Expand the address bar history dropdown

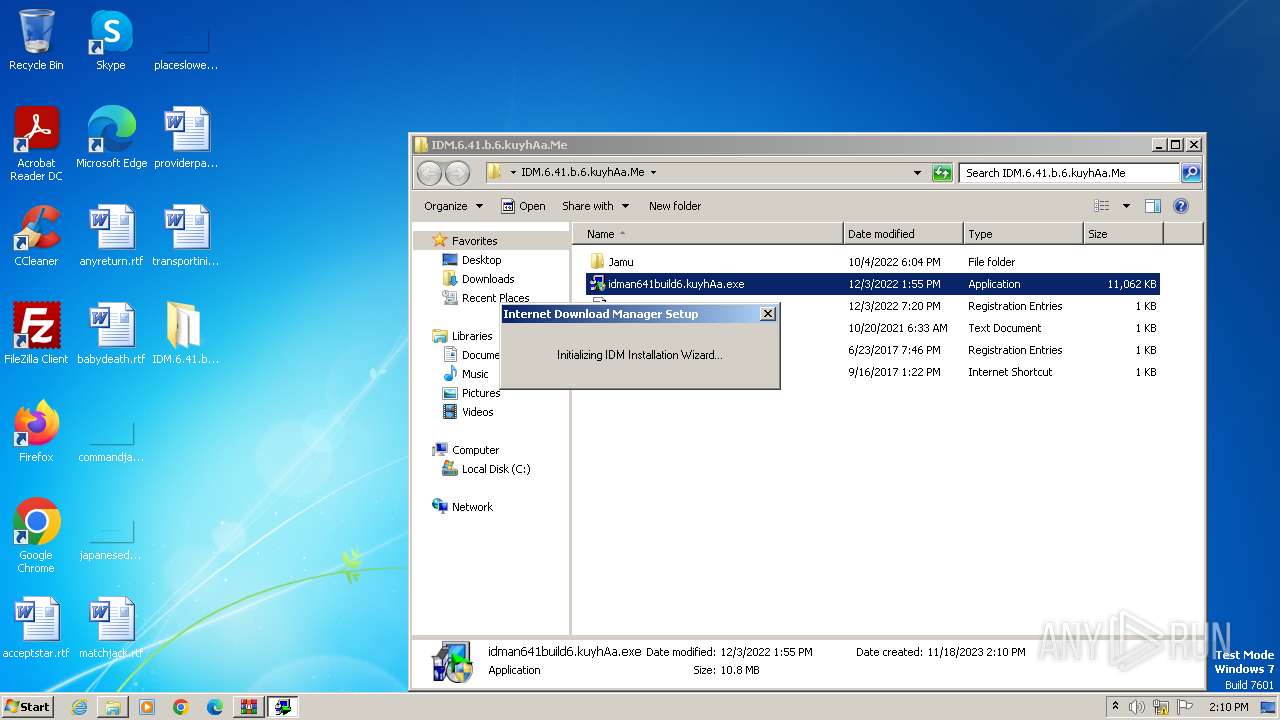click(x=917, y=173)
